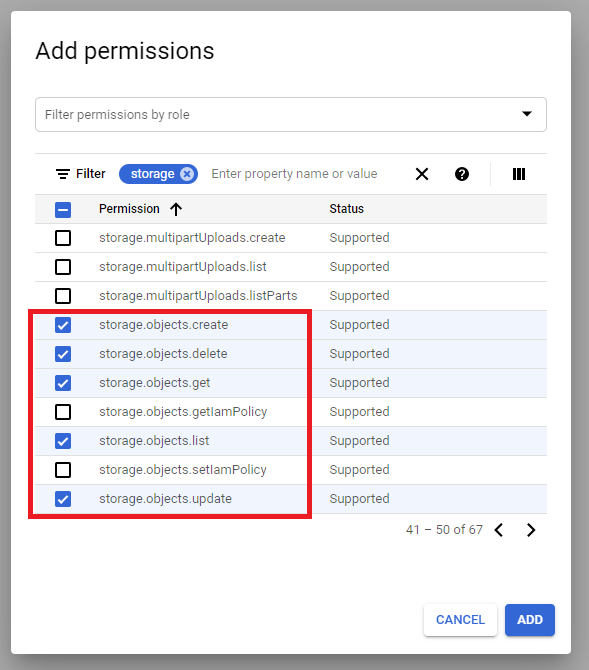Check storage.objects.getIamPolicy permission

[x=63, y=412]
